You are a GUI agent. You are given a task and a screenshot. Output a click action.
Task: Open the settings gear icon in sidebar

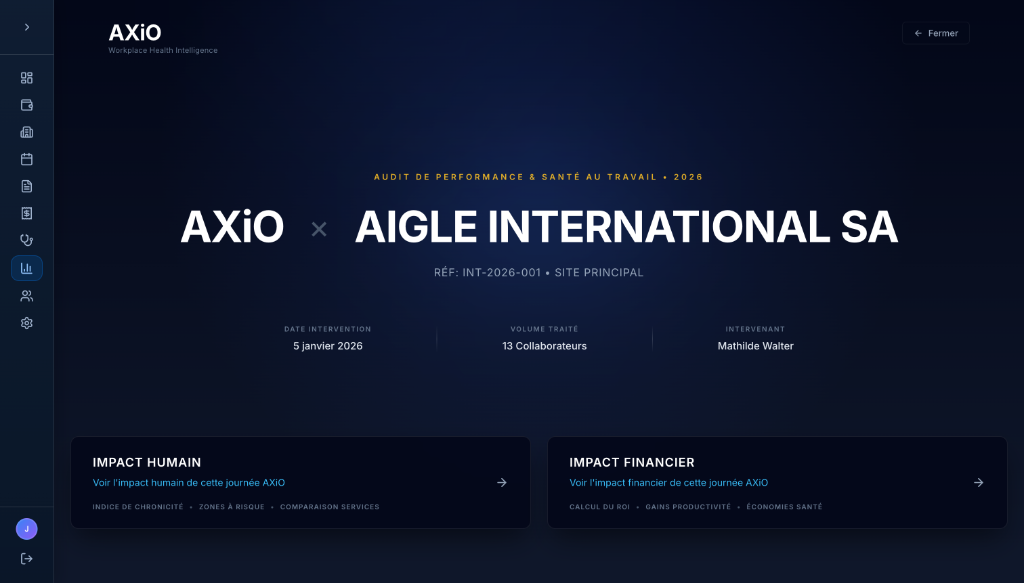(x=27, y=323)
